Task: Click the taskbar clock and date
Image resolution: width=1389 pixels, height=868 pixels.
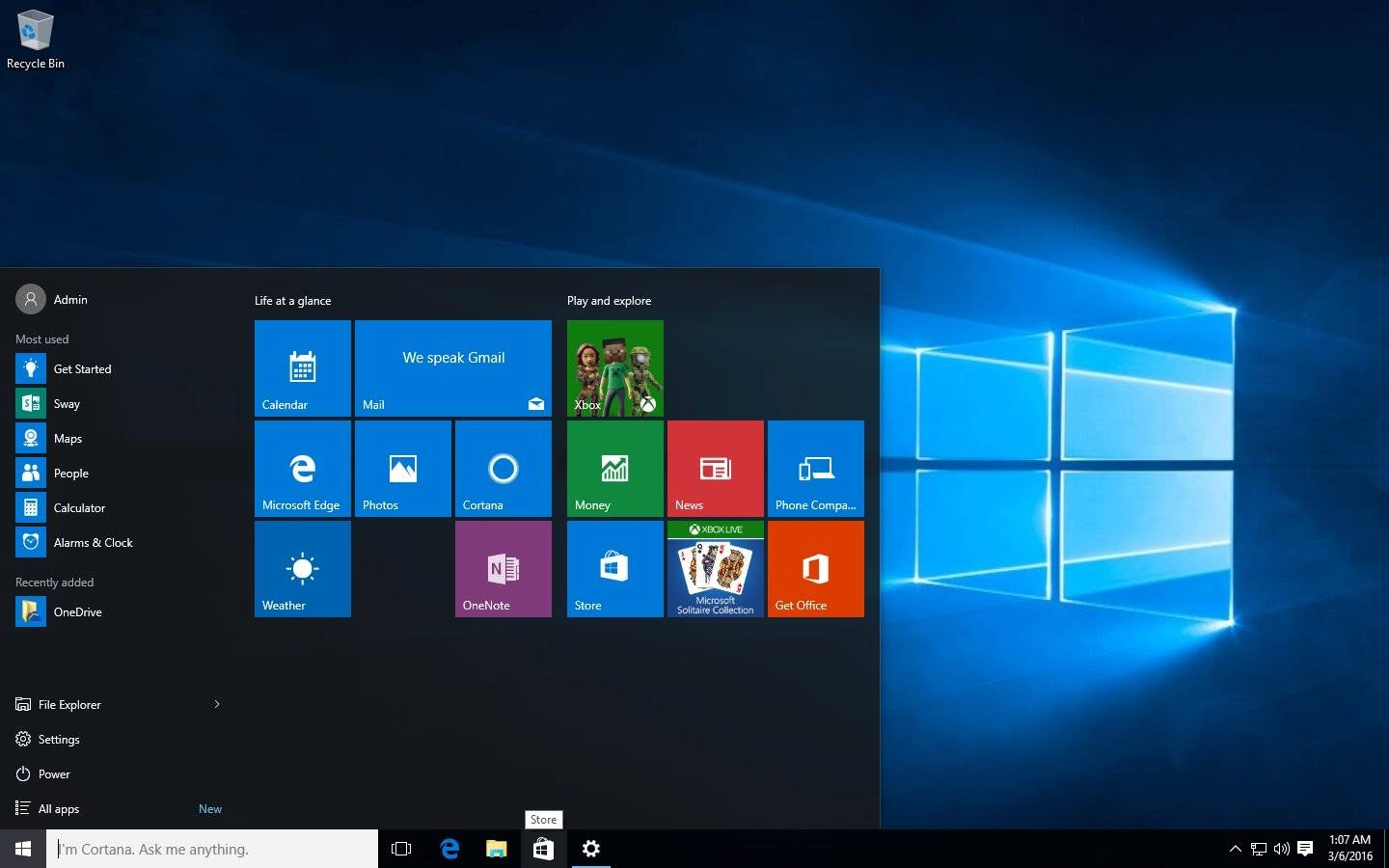Action: click(1349, 849)
